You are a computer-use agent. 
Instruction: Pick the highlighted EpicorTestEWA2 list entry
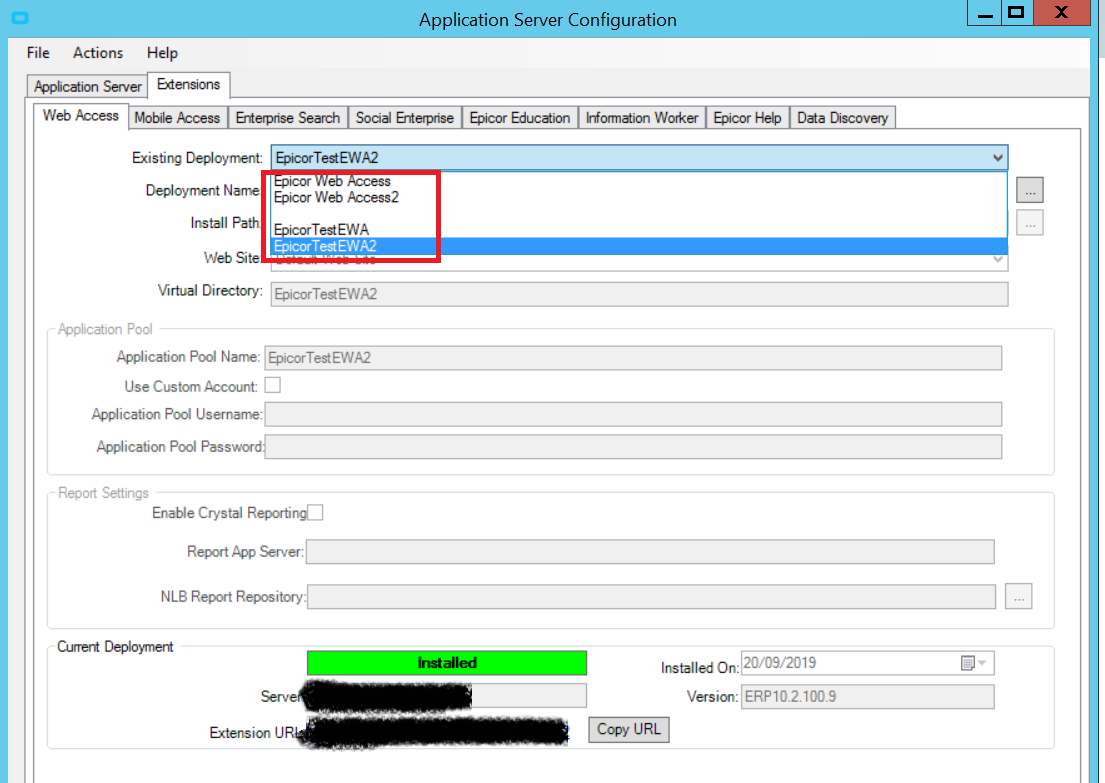click(x=639, y=246)
